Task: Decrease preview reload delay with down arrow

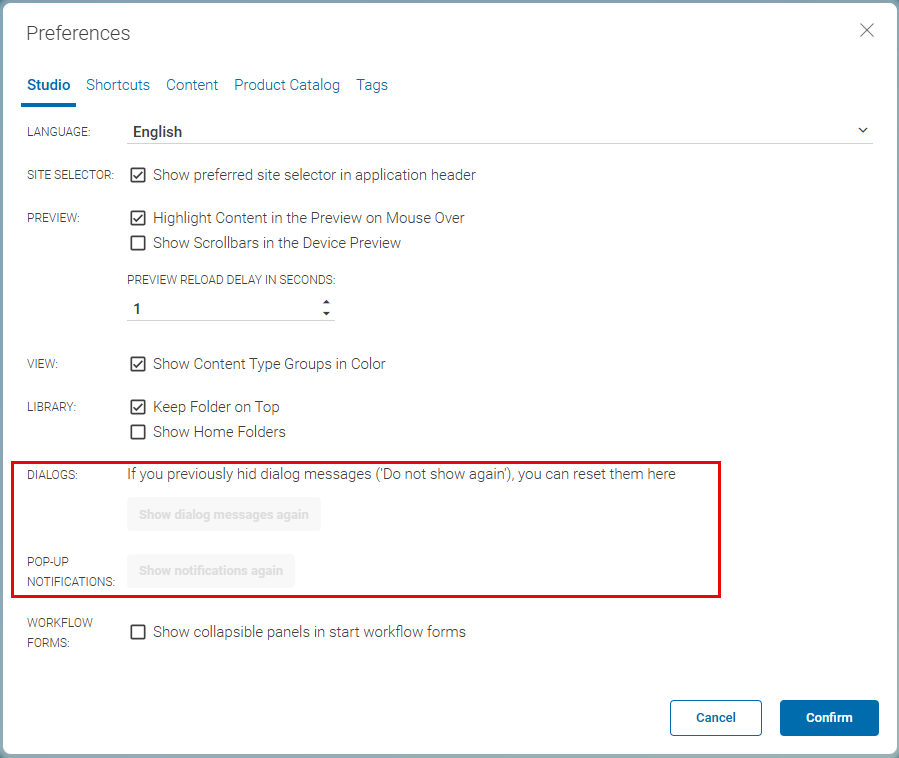Action: 326,315
